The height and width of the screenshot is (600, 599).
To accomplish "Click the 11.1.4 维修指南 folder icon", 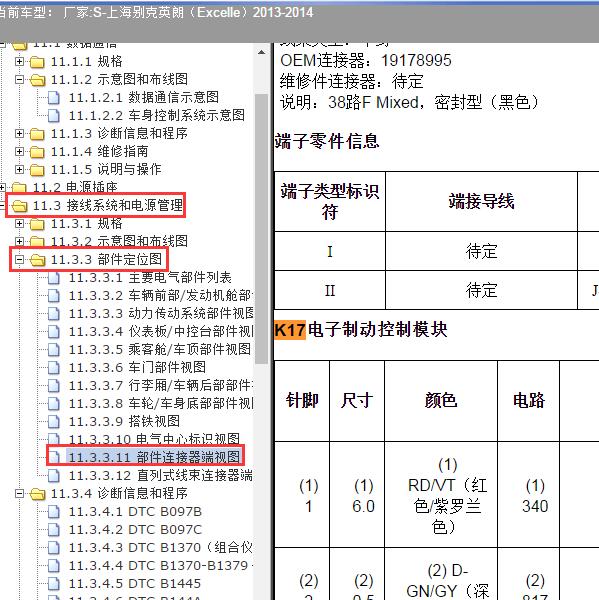I will pyautogui.click(x=37, y=152).
